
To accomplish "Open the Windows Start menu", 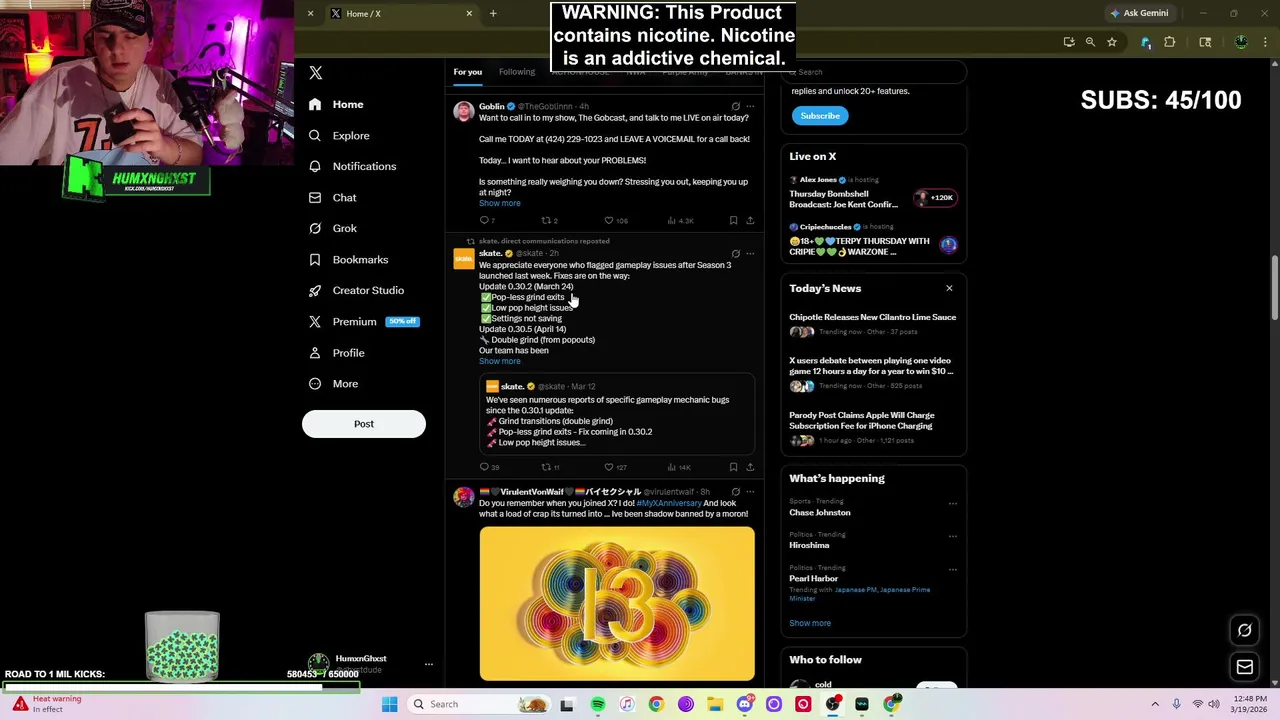I will pyautogui.click(x=389, y=704).
